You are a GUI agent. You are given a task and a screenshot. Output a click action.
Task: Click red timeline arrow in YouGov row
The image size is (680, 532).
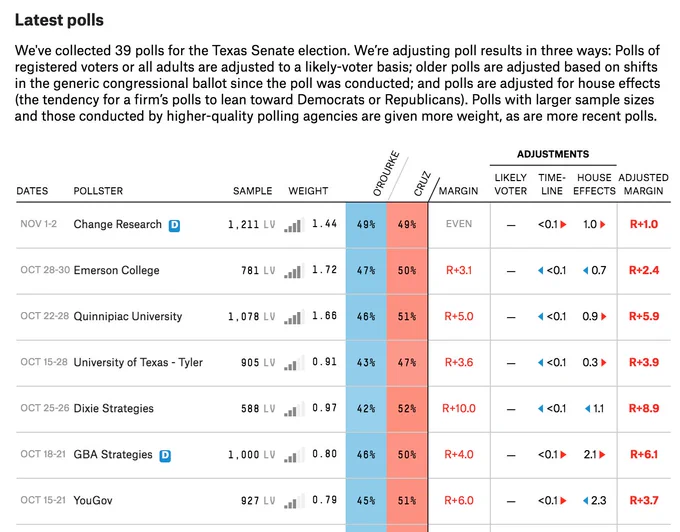(563, 500)
